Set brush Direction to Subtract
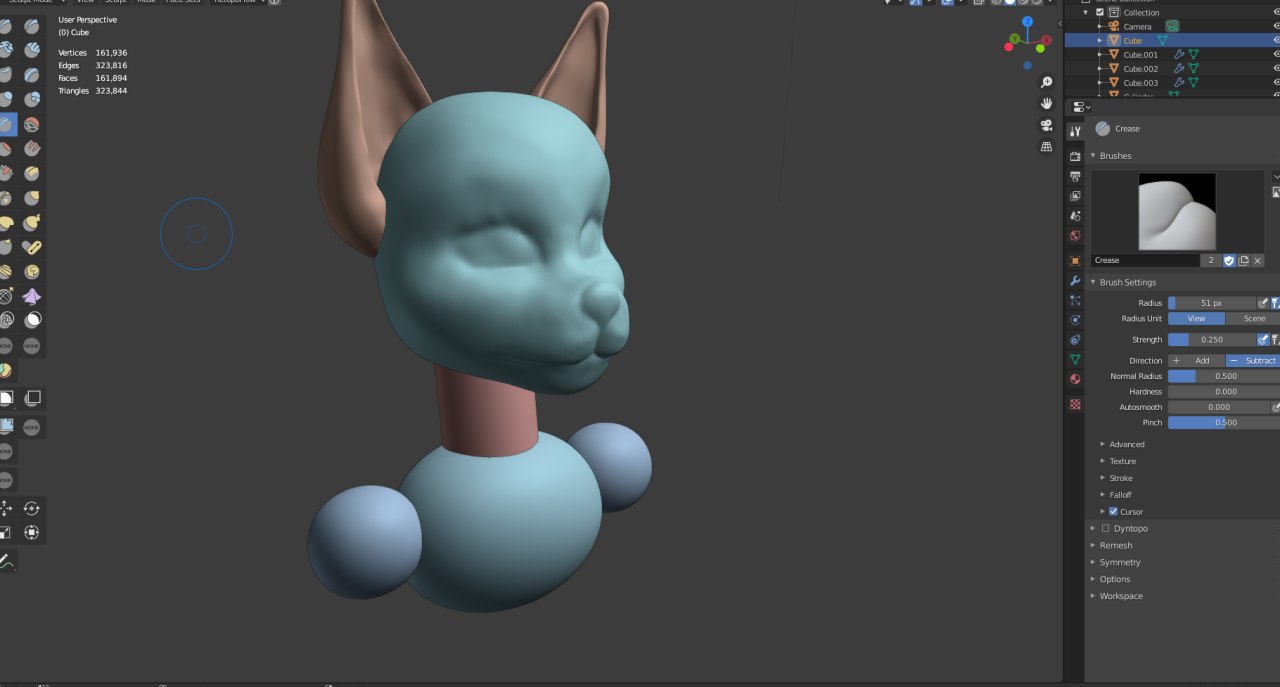This screenshot has height=687, width=1280. (1254, 360)
